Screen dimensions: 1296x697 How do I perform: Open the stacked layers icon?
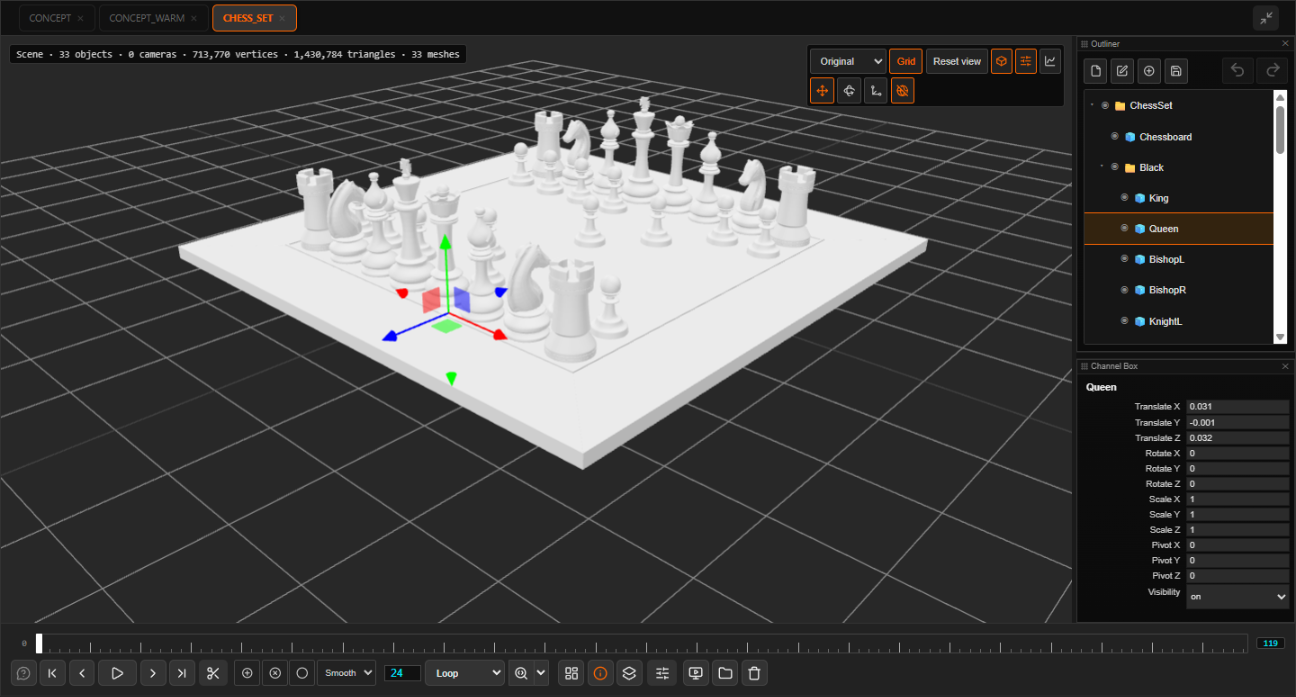(x=629, y=673)
